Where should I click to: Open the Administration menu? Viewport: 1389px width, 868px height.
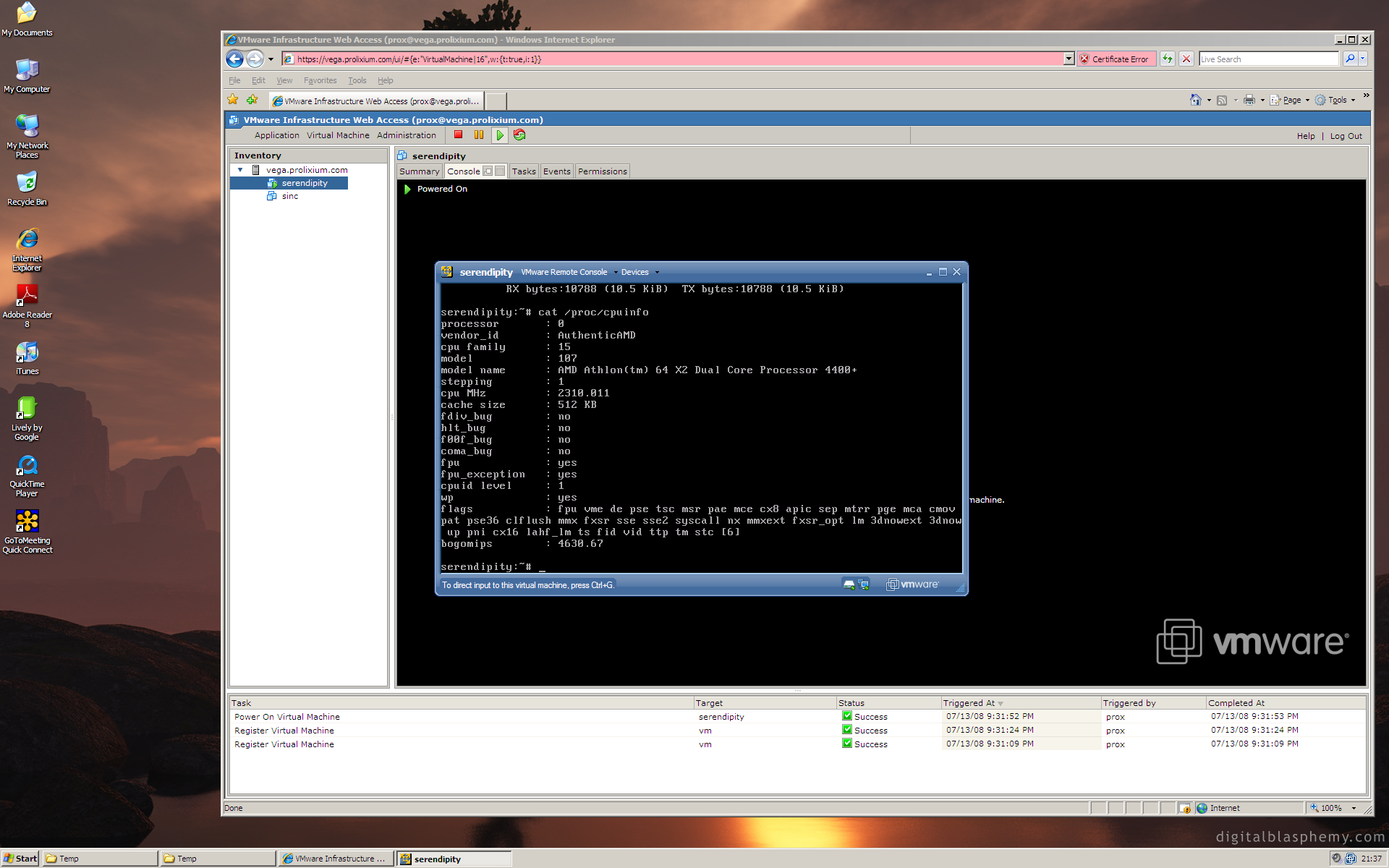click(406, 135)
